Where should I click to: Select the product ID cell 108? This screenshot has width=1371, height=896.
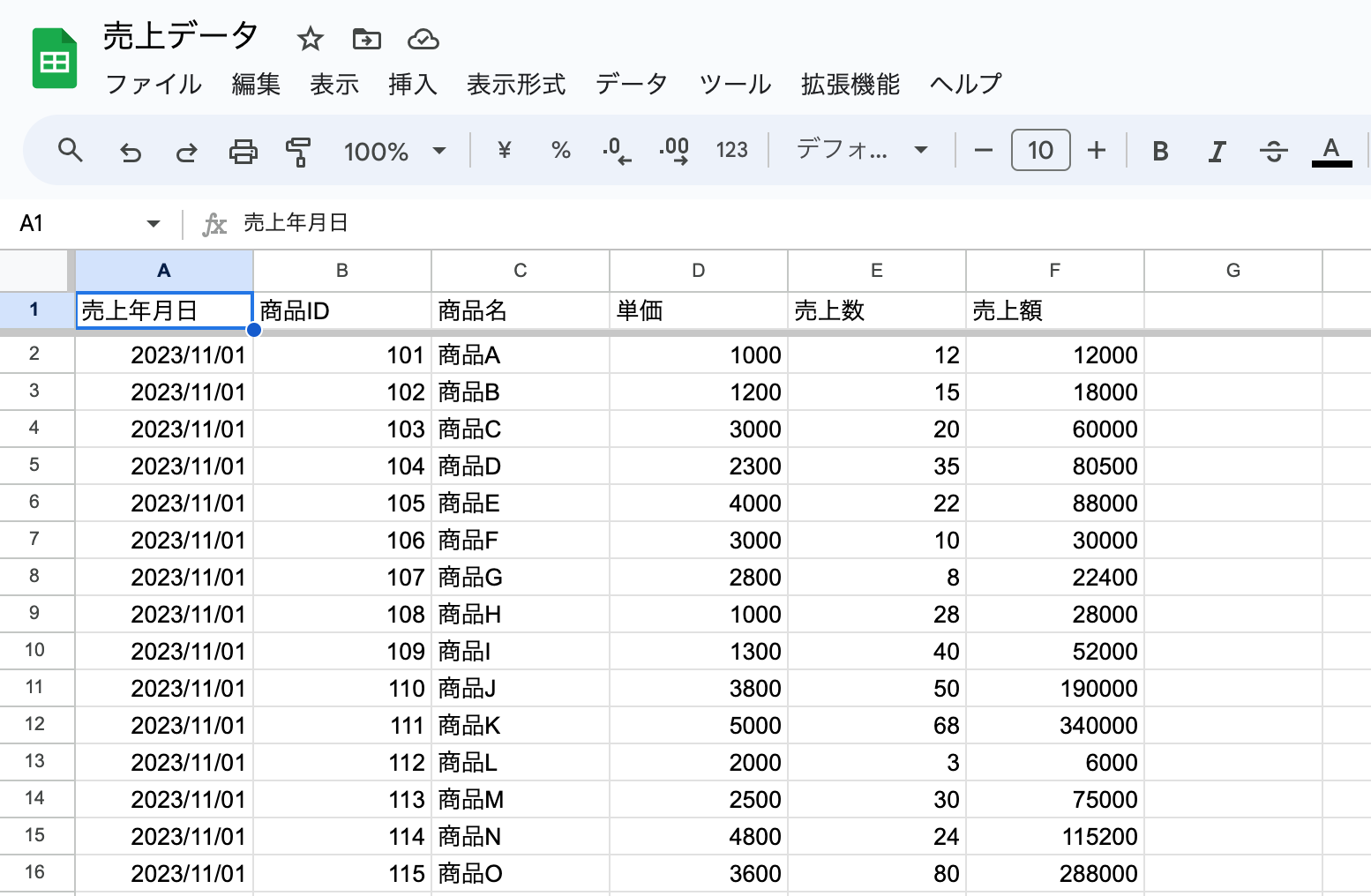[x=342, y=614]
